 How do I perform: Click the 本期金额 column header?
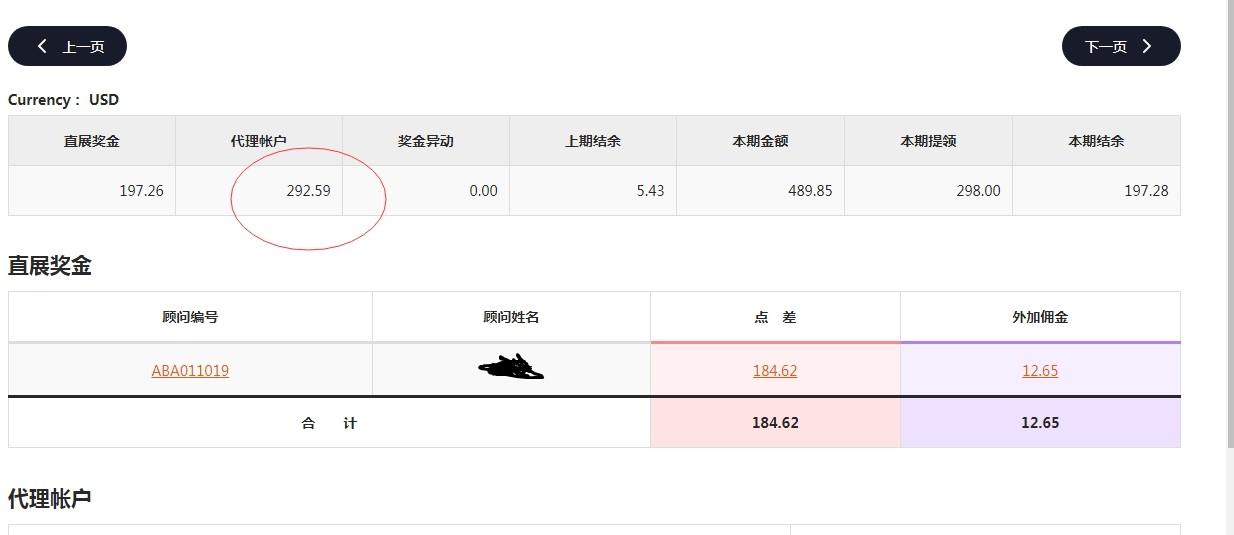(x=760, y=141)
